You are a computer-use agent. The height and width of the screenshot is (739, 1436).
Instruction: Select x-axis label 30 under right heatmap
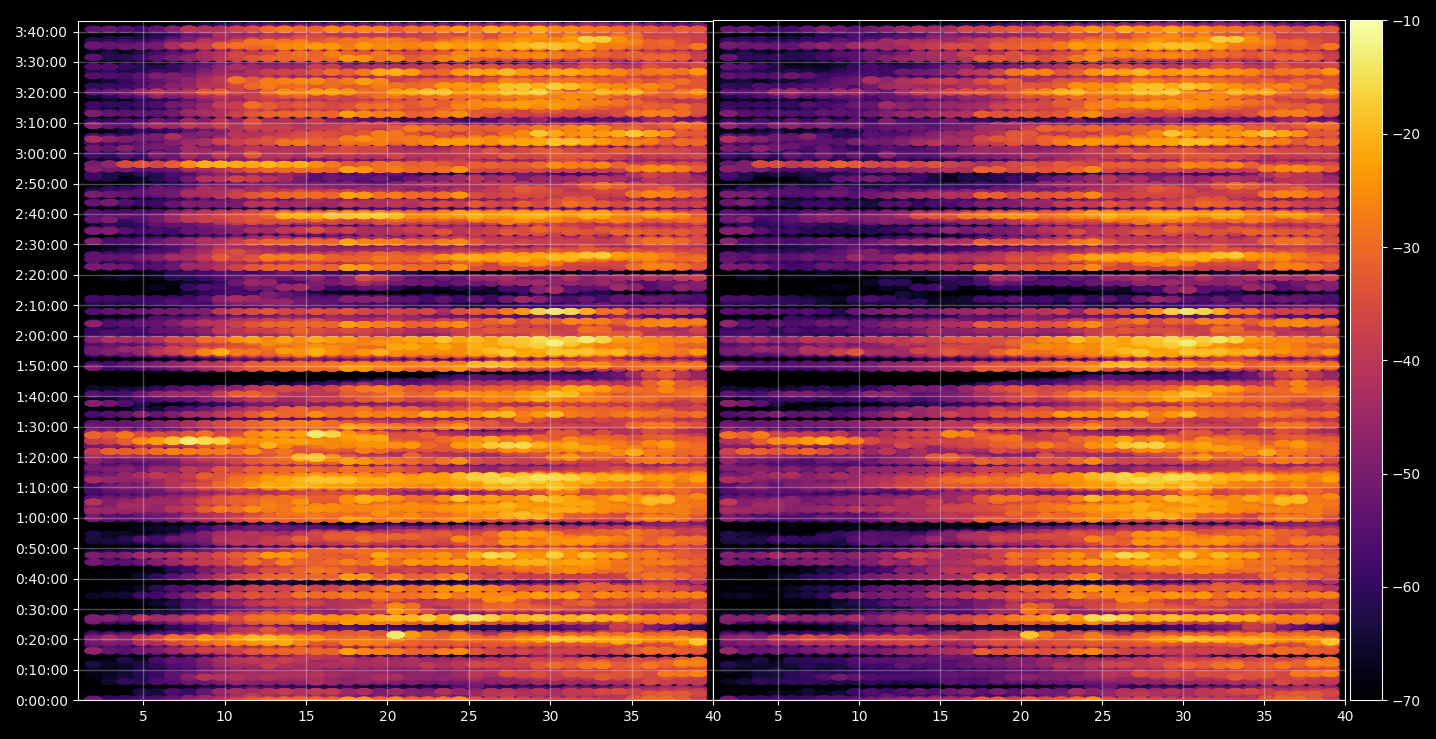click(1183, 716)
